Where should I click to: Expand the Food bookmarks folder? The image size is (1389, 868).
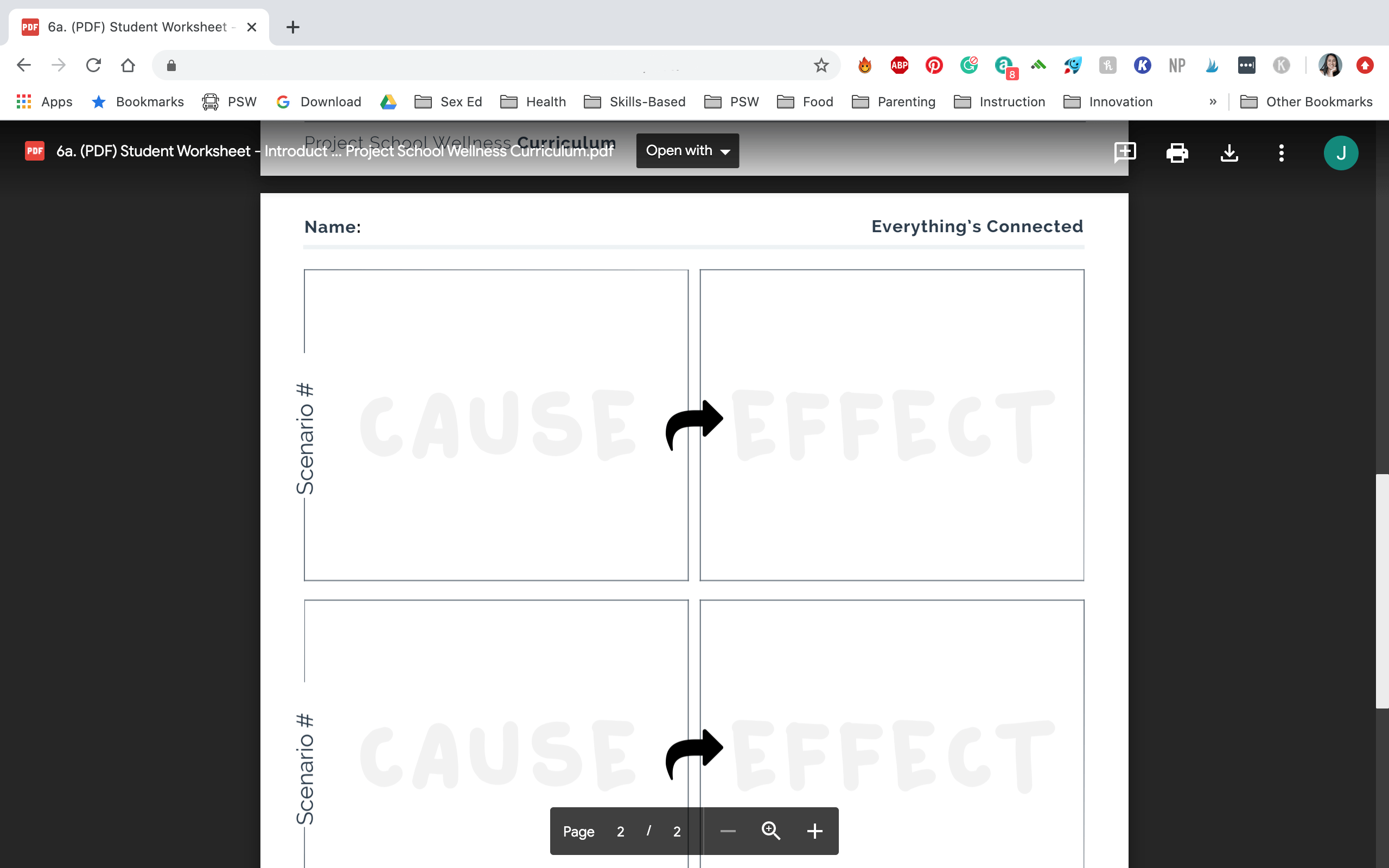[x=805, y=101]
